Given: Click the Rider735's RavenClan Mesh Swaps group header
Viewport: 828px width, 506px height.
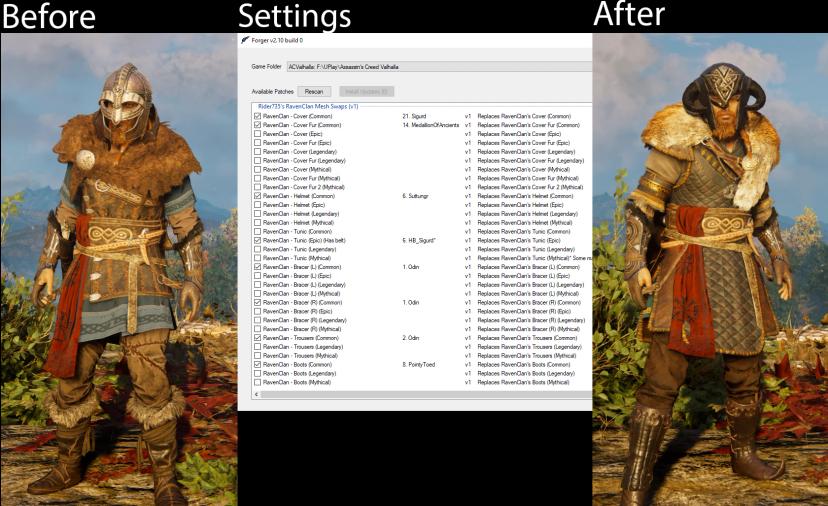Looking at the screenshot, I should coord(309,106).
